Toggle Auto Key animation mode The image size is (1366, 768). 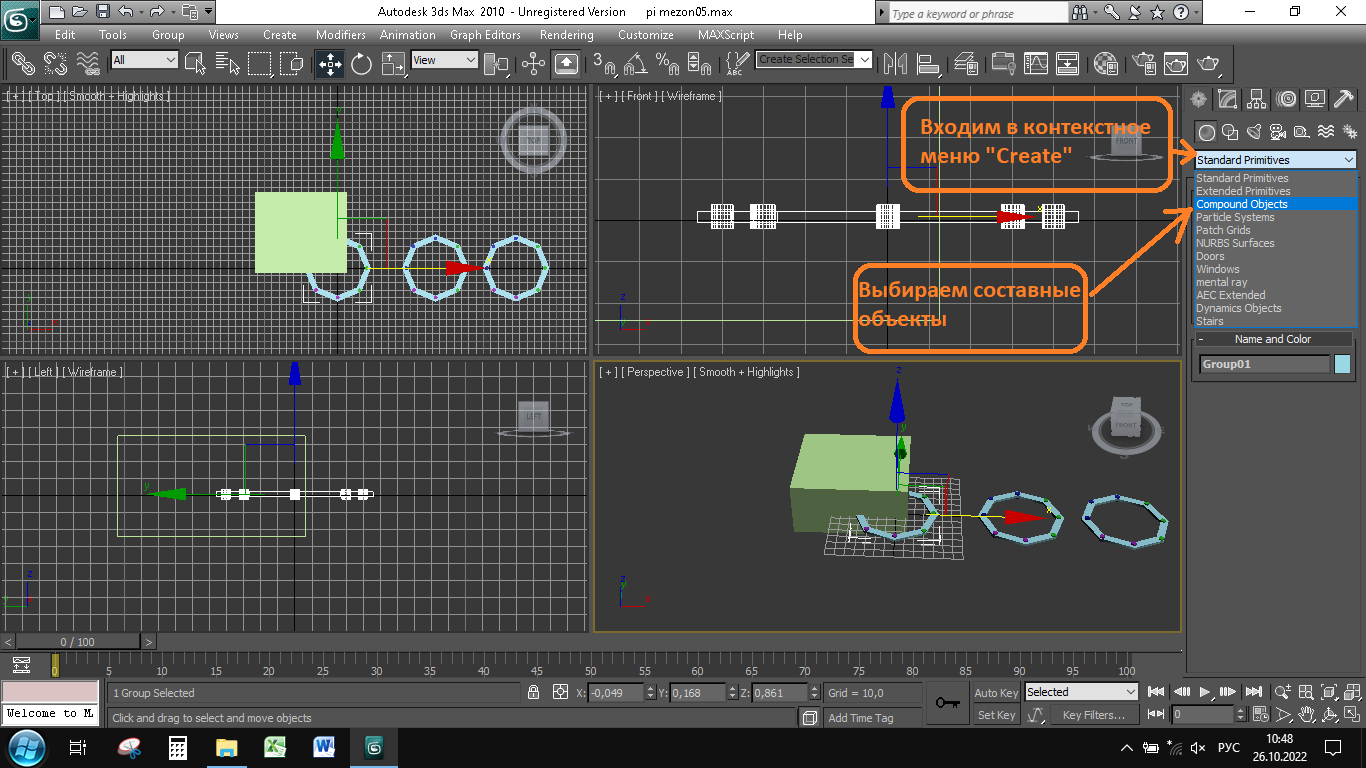pyautogui.click(x=996, y=693)
